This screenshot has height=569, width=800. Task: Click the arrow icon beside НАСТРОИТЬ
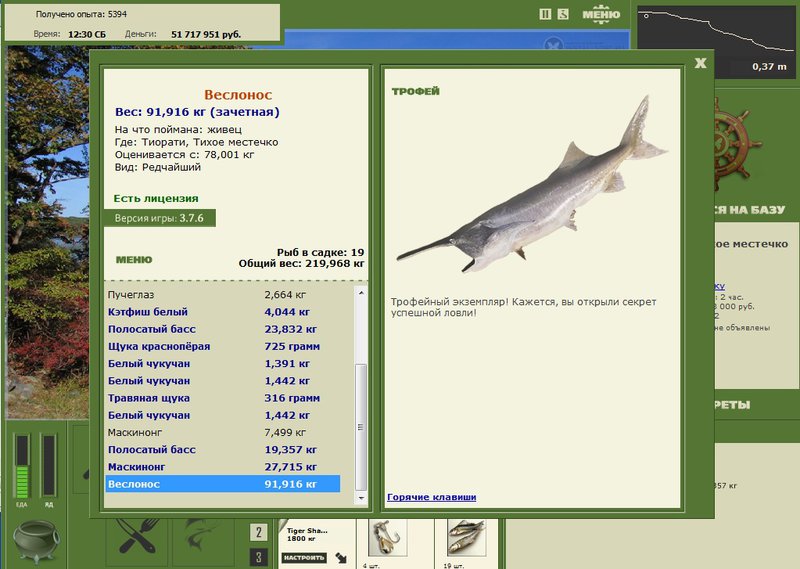[341, 558]
